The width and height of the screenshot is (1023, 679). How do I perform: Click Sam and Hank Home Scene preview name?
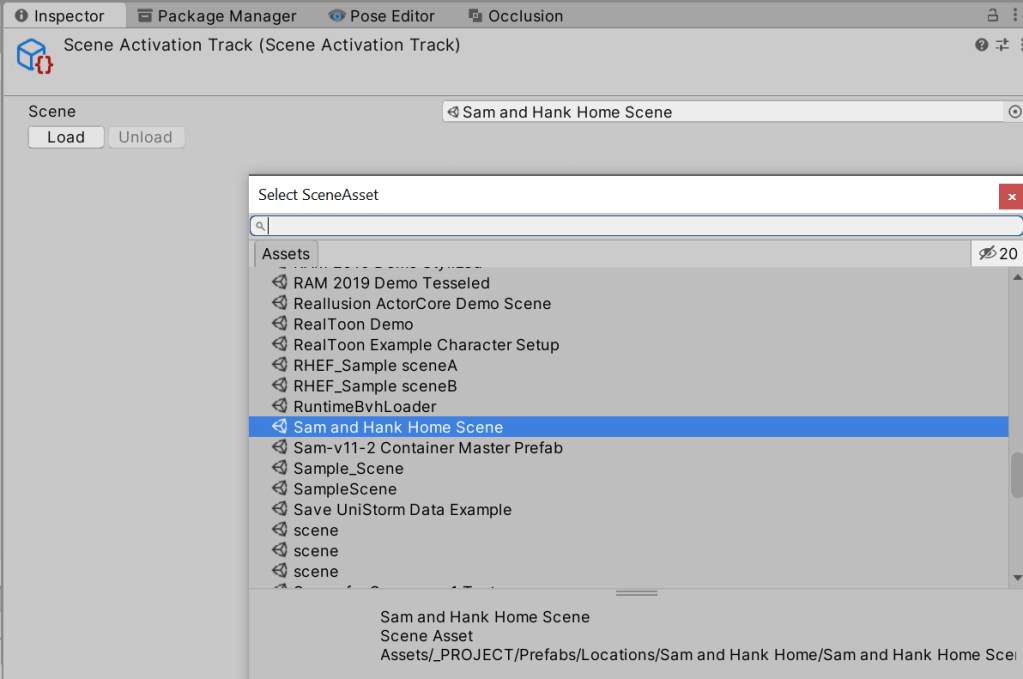click(485, 617)
